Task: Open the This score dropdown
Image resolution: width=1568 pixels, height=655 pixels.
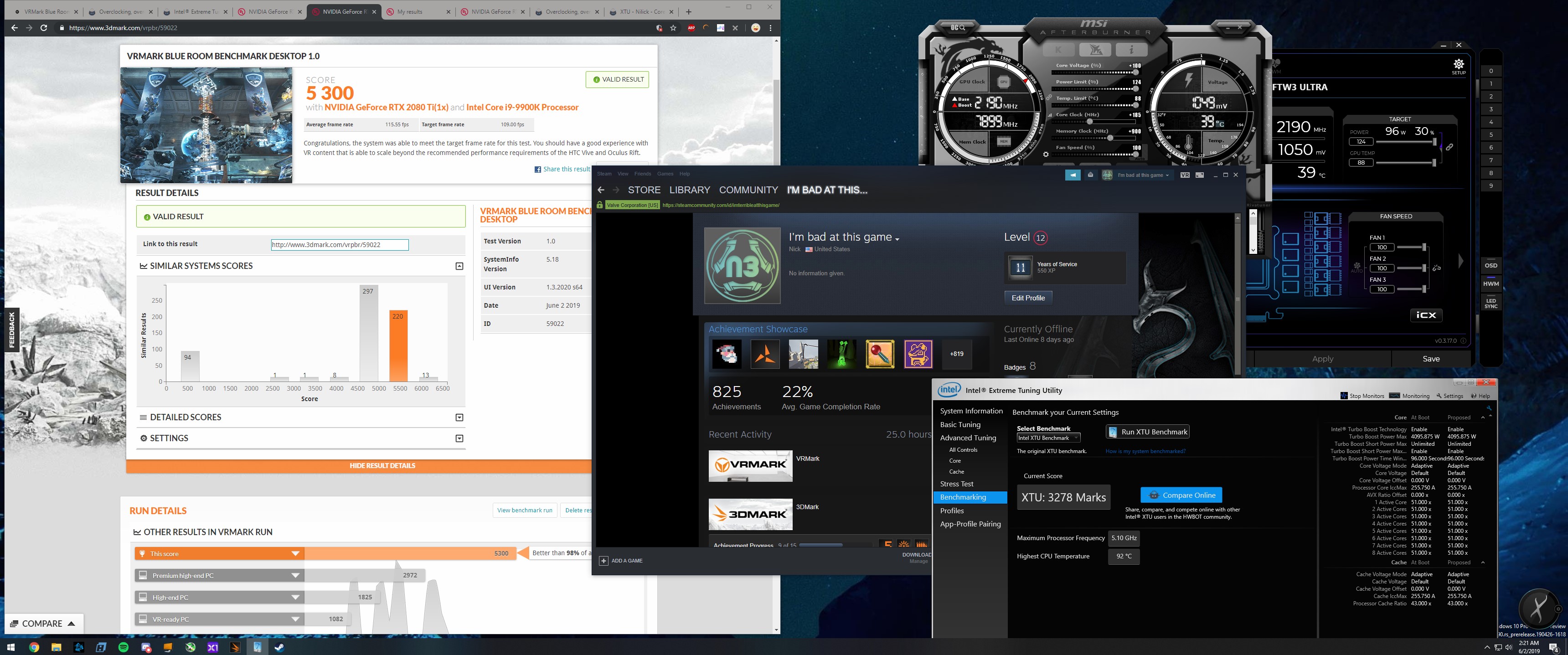Action: pyautogui.click(x=295, y=553)
